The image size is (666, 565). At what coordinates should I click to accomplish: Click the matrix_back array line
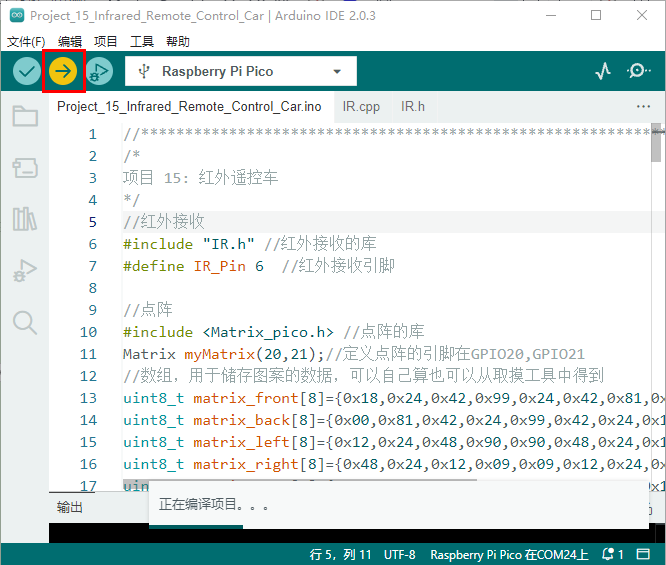(393, 420)
